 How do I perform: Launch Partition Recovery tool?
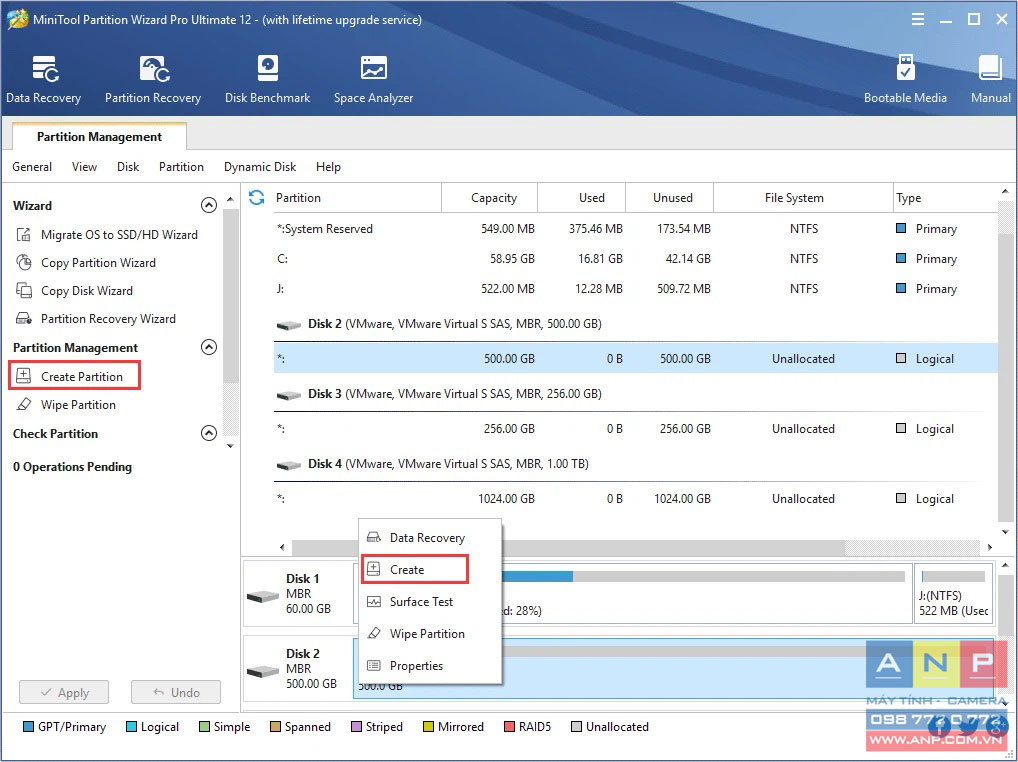pyautogui.click(x=153, y=79)
